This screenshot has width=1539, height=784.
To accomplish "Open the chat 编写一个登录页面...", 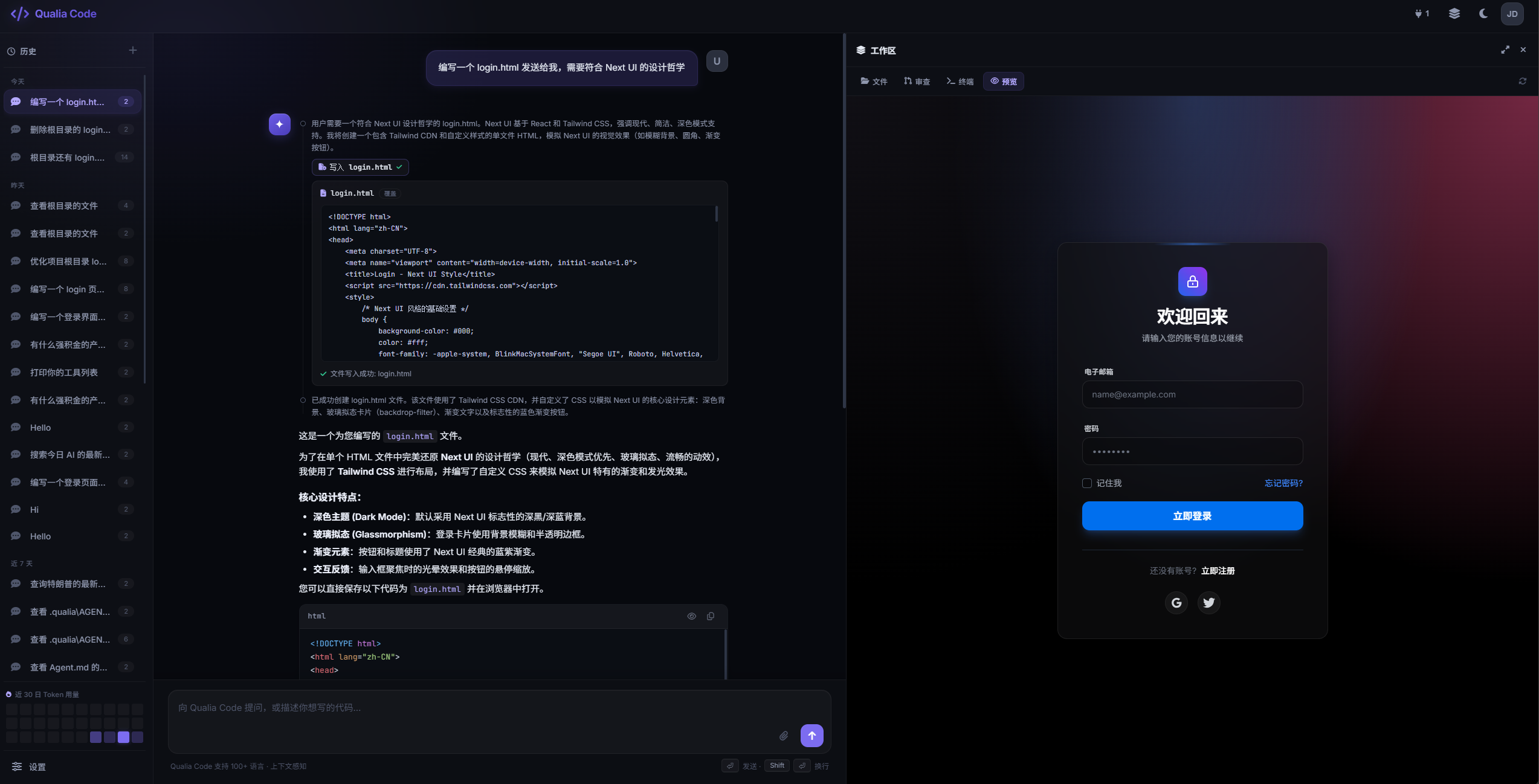I will (x=73, y=483).
